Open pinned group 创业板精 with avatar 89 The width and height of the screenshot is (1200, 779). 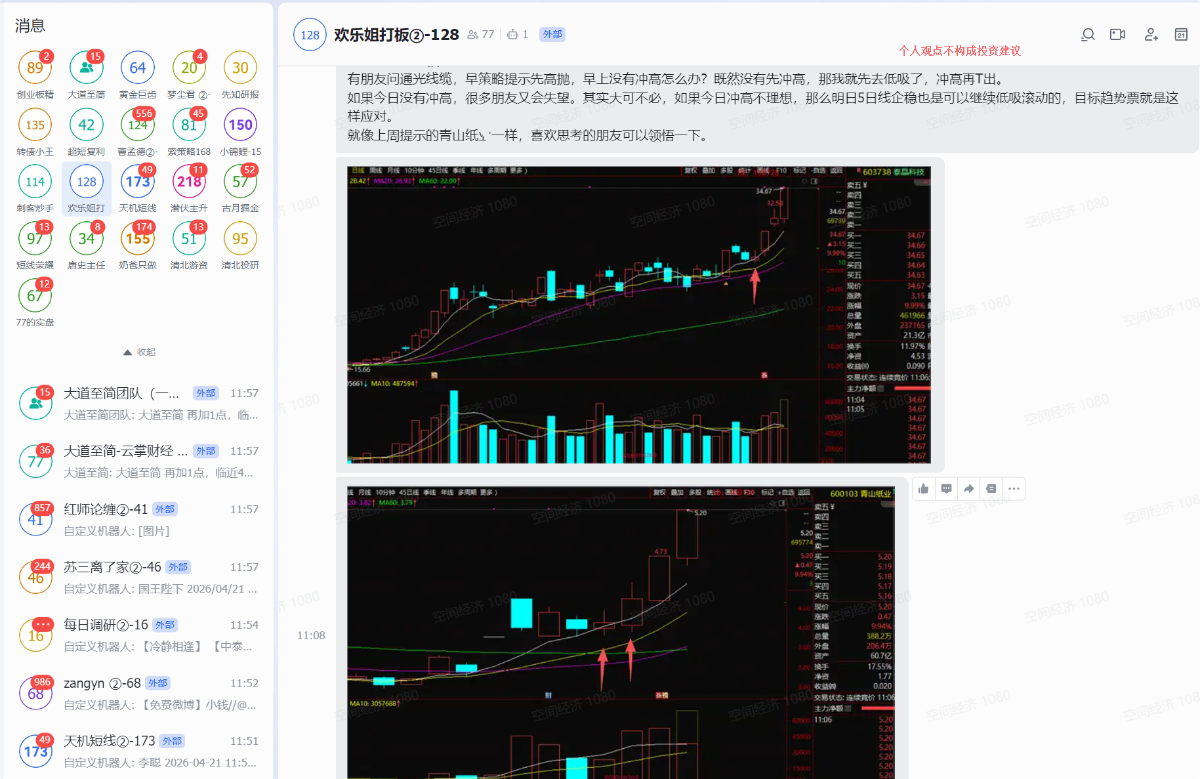(x=35, y=68)
